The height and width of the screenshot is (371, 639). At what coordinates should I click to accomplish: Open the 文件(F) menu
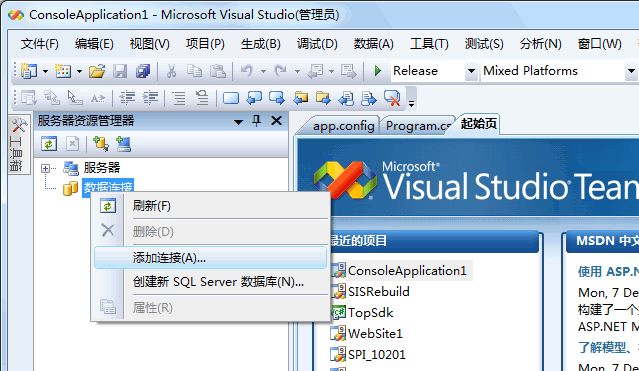[x=40, y=44]
